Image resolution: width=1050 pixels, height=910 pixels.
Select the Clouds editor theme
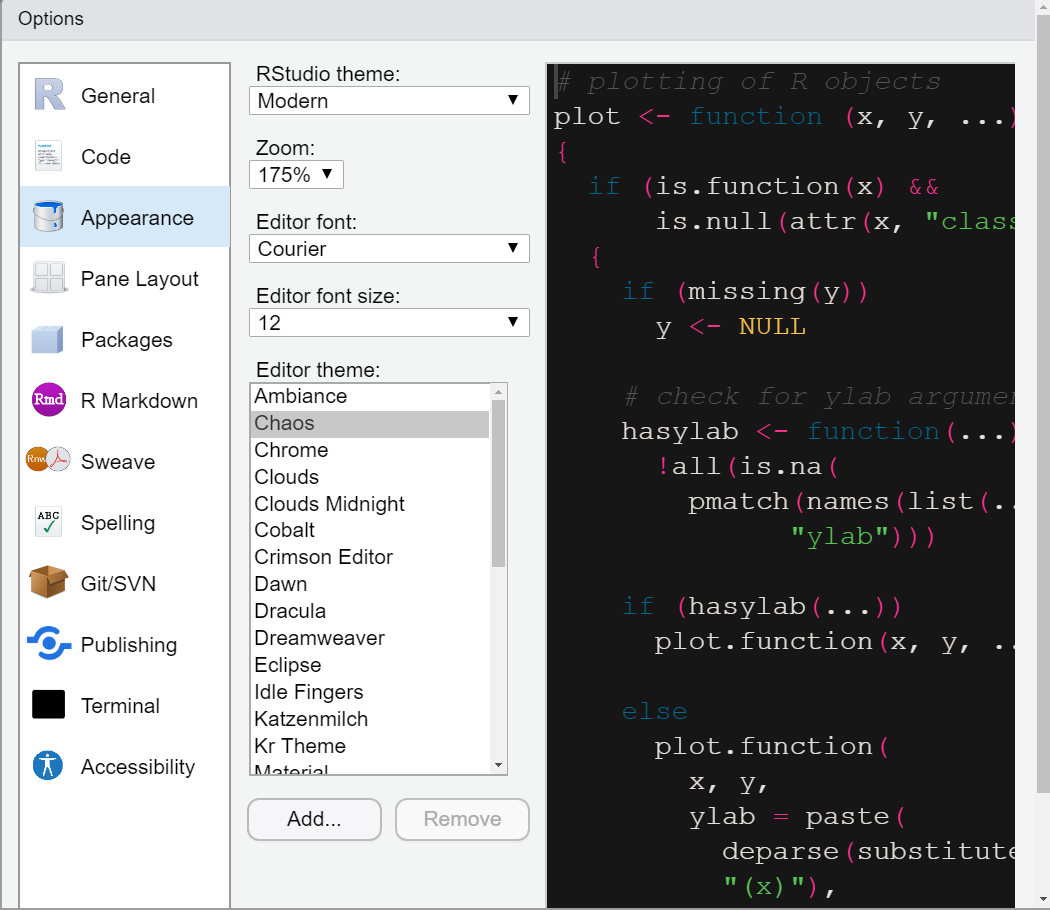coord(370,477)
